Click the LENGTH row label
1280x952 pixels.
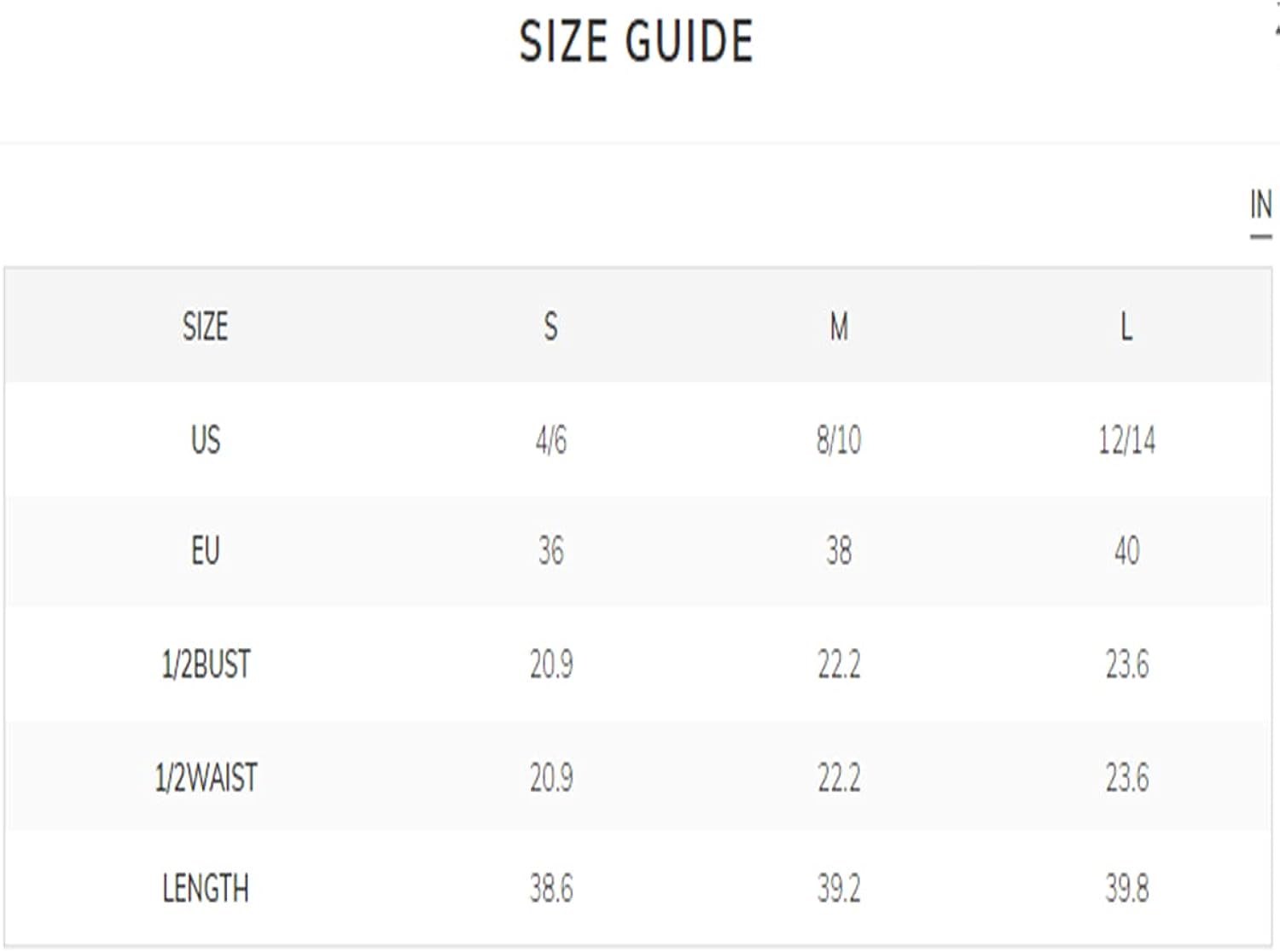tap(206, 888)
